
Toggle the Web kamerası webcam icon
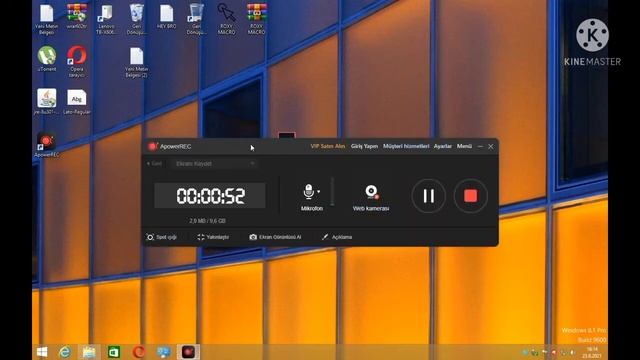coord(371,191)
